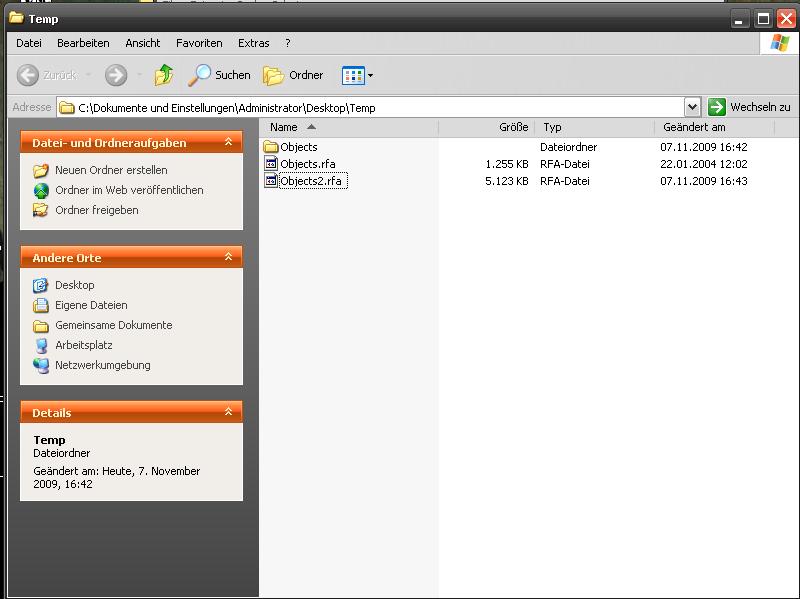This screenshot has height=599, width=800.
Task: Select the Objects2.rfa file name
Action: pyautogui.click(x=313, y=181)
